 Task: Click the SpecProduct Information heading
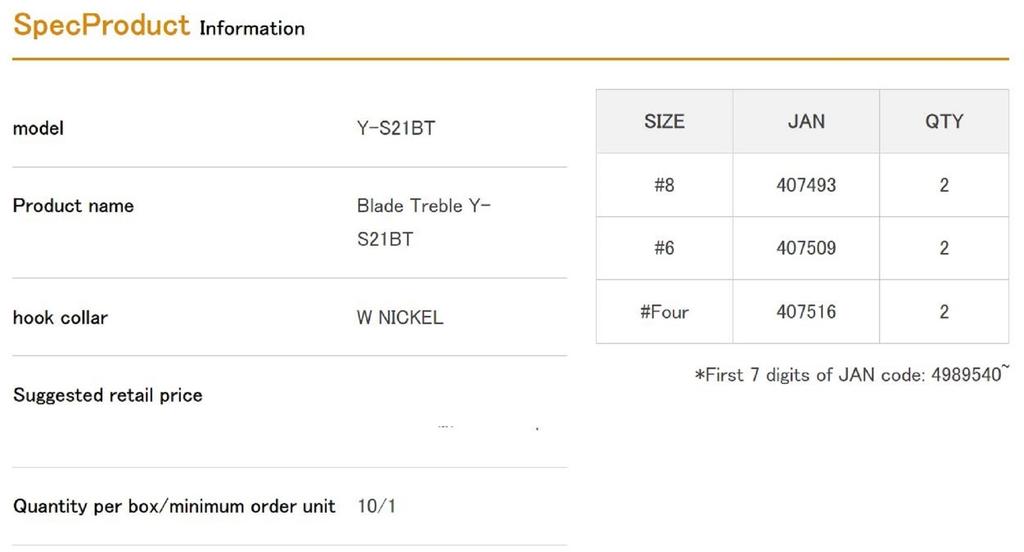pos(158,26)
